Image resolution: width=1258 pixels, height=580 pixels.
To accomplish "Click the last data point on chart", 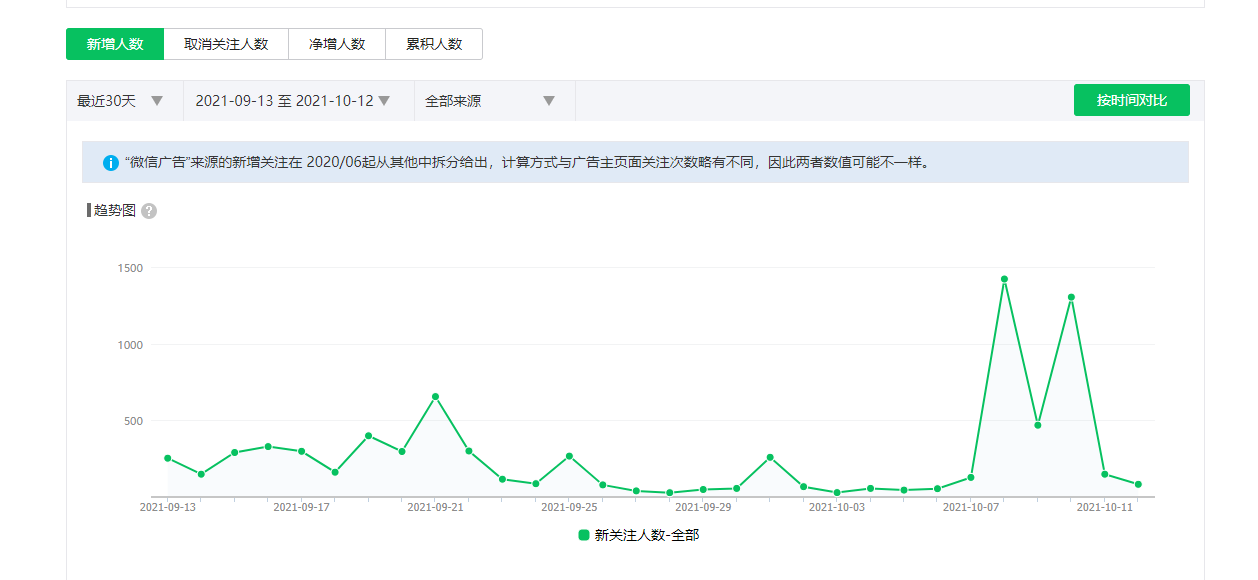I will coord(1138,484).
